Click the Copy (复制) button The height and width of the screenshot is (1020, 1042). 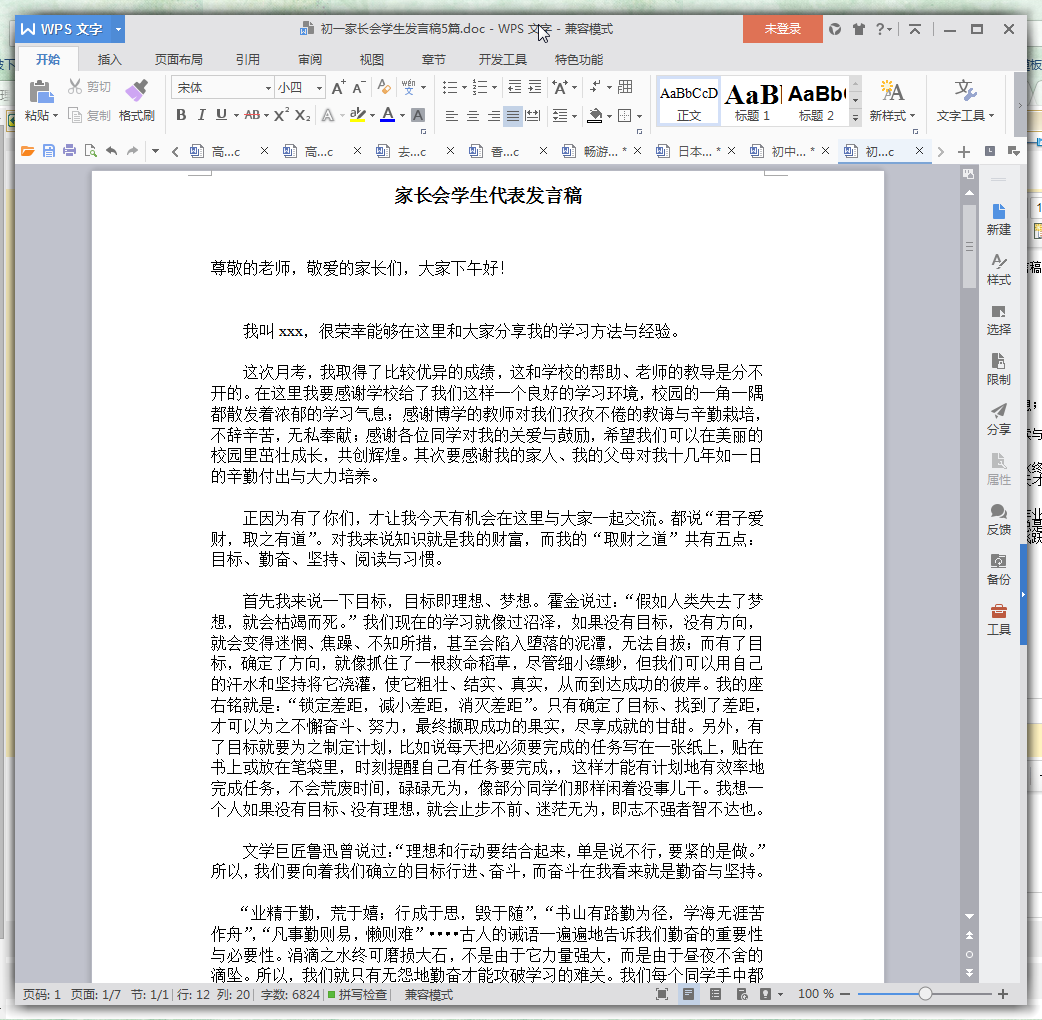pos(89,116)
